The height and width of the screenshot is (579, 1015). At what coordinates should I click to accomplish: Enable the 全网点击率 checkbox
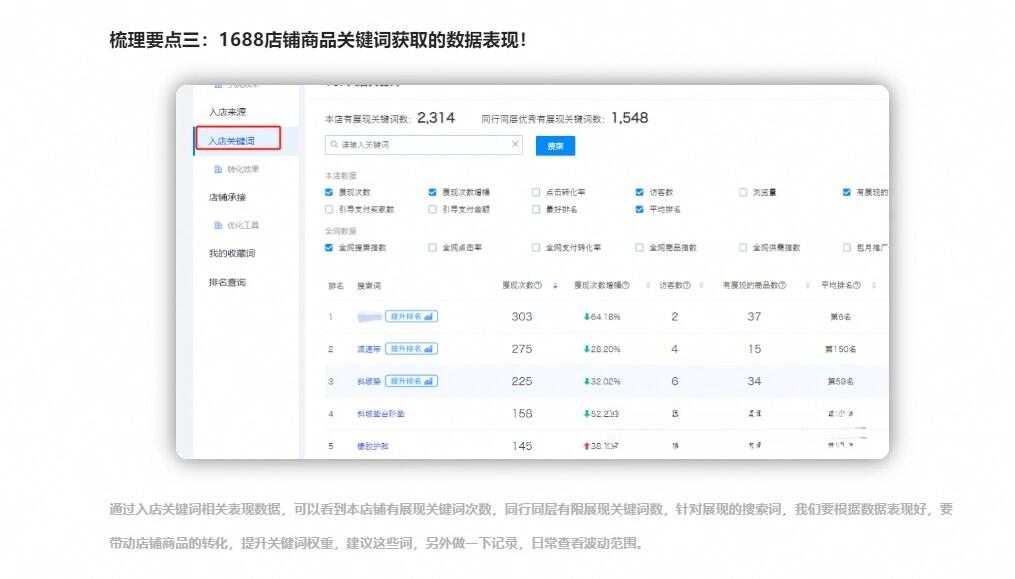pos(432,247)
